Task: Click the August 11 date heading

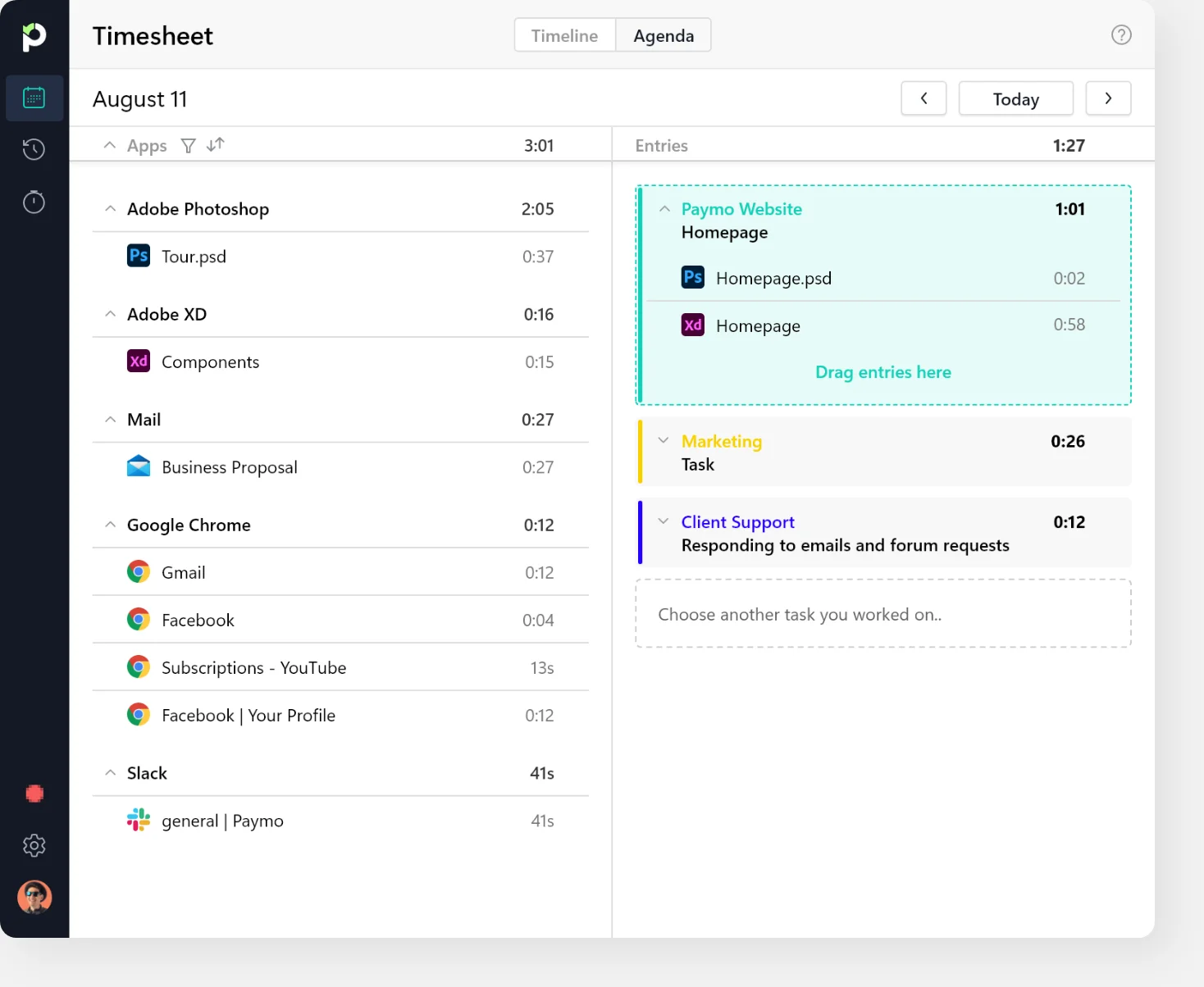Action: [140, 99]
